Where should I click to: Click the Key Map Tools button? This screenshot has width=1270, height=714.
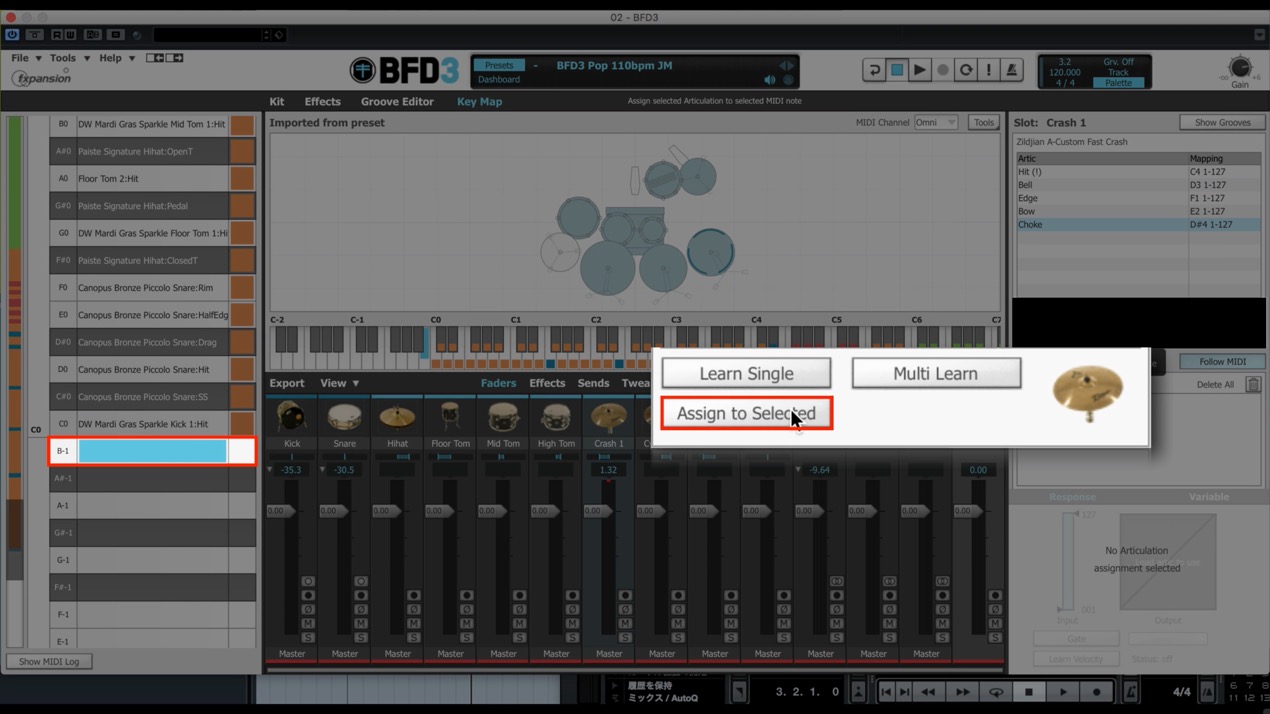984,122
